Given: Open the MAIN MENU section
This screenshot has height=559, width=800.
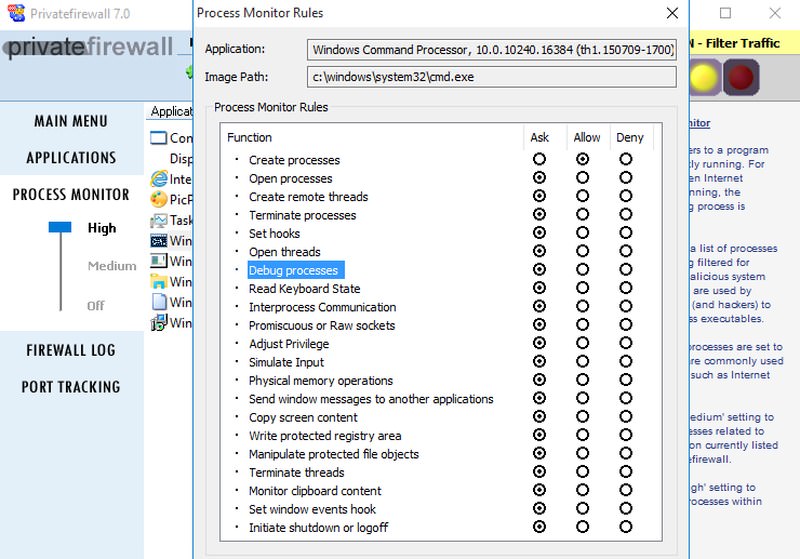Looking at the screenshot, I should (x=71, y=121).
